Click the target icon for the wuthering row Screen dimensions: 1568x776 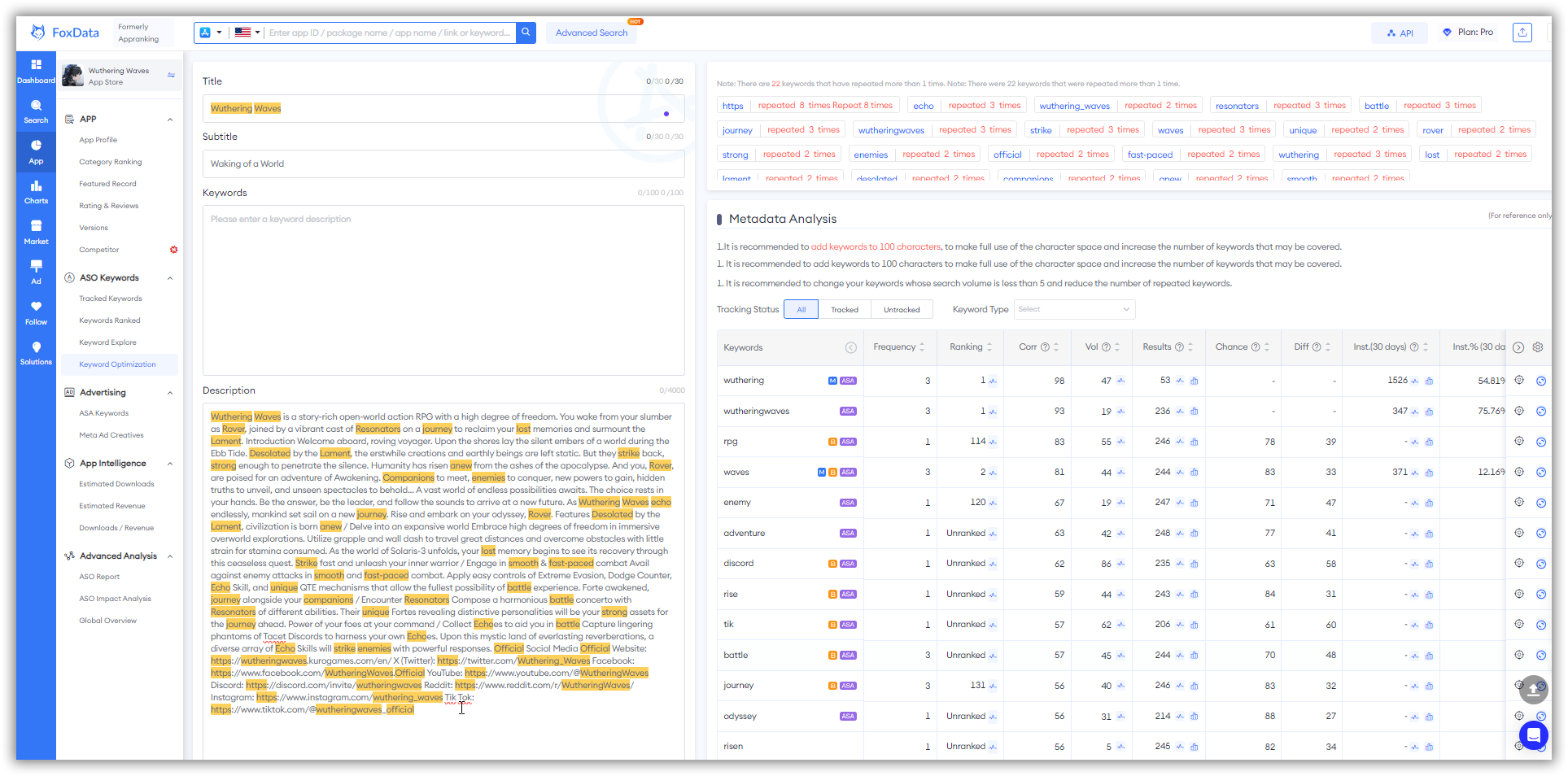tap(1519, 380)
